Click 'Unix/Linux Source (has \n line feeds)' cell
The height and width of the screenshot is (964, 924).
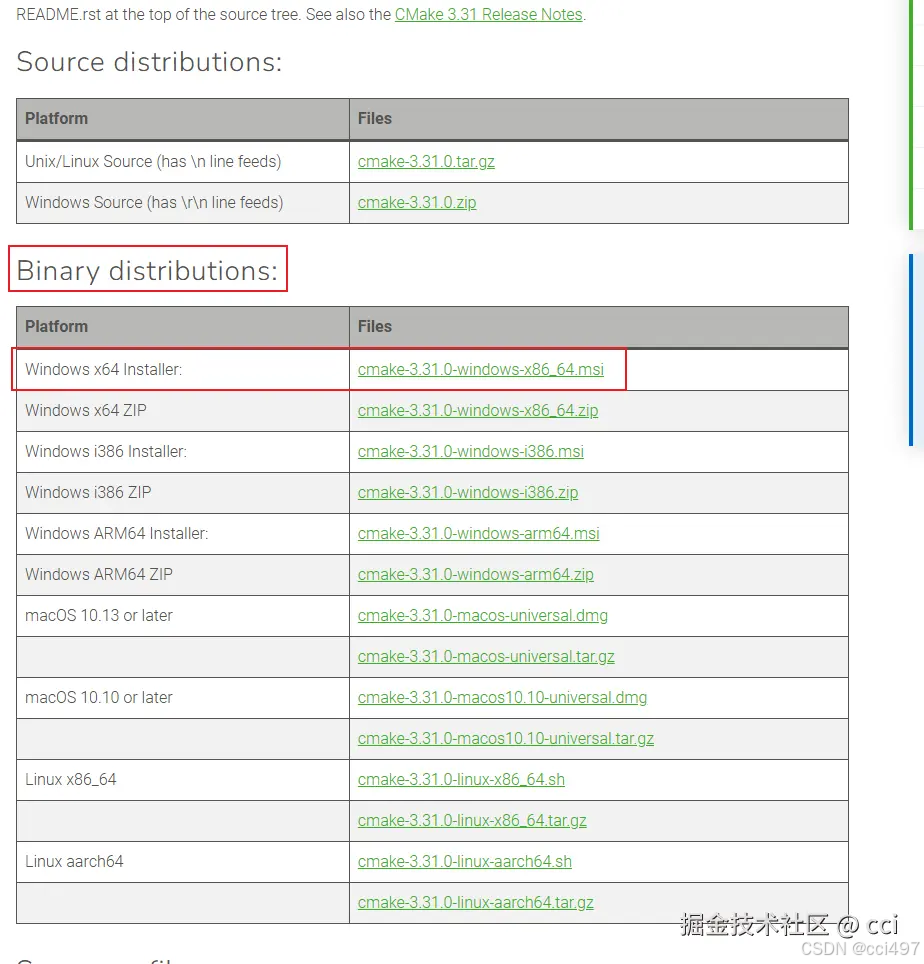coord(183,162)
